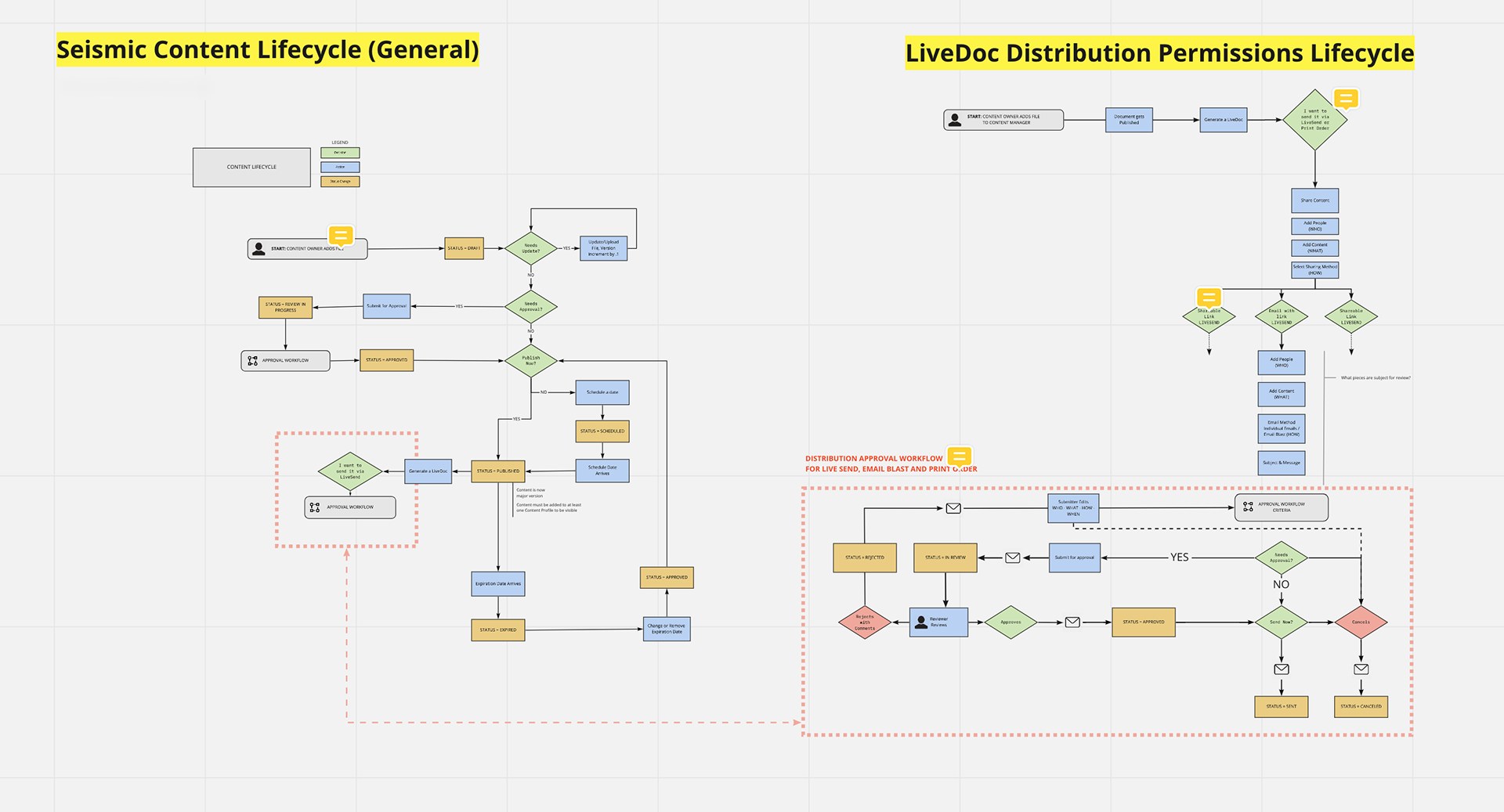The image size is (1504, 812).
Task: Select the Seismic Content Lifecycle (General) title
Action: pyautogui.click(x=267, y=49)
